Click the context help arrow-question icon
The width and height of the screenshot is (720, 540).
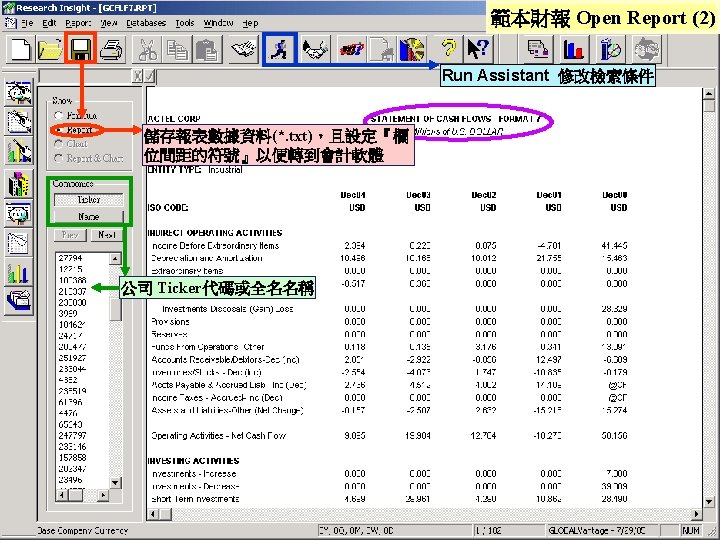point(478,49)
